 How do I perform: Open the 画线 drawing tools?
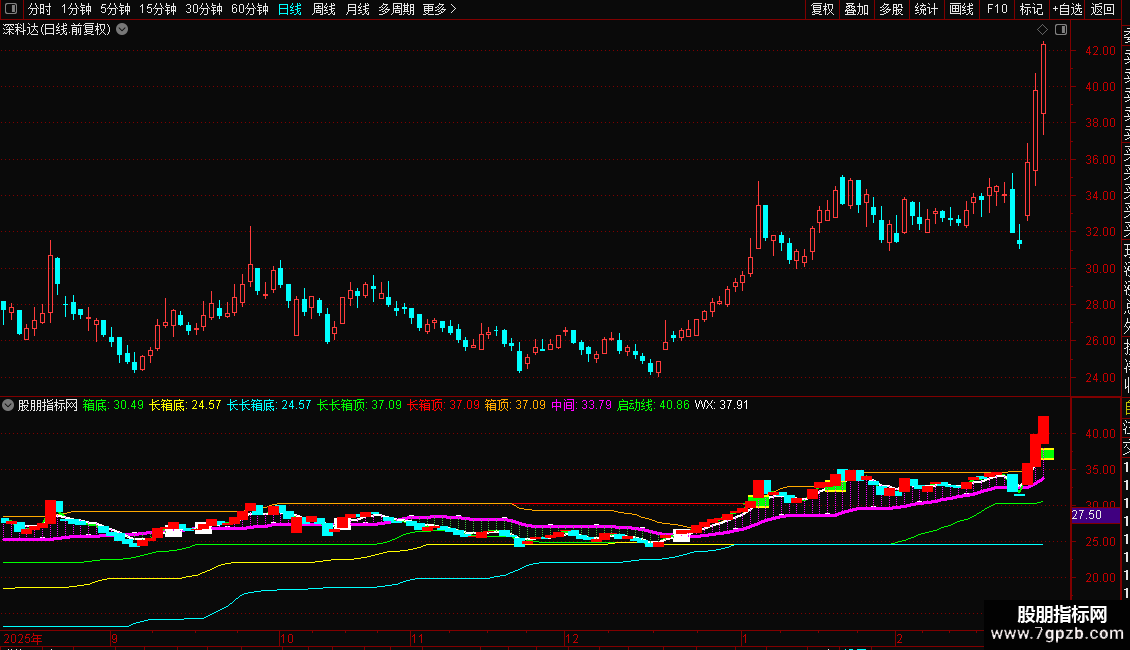[961, 10]
